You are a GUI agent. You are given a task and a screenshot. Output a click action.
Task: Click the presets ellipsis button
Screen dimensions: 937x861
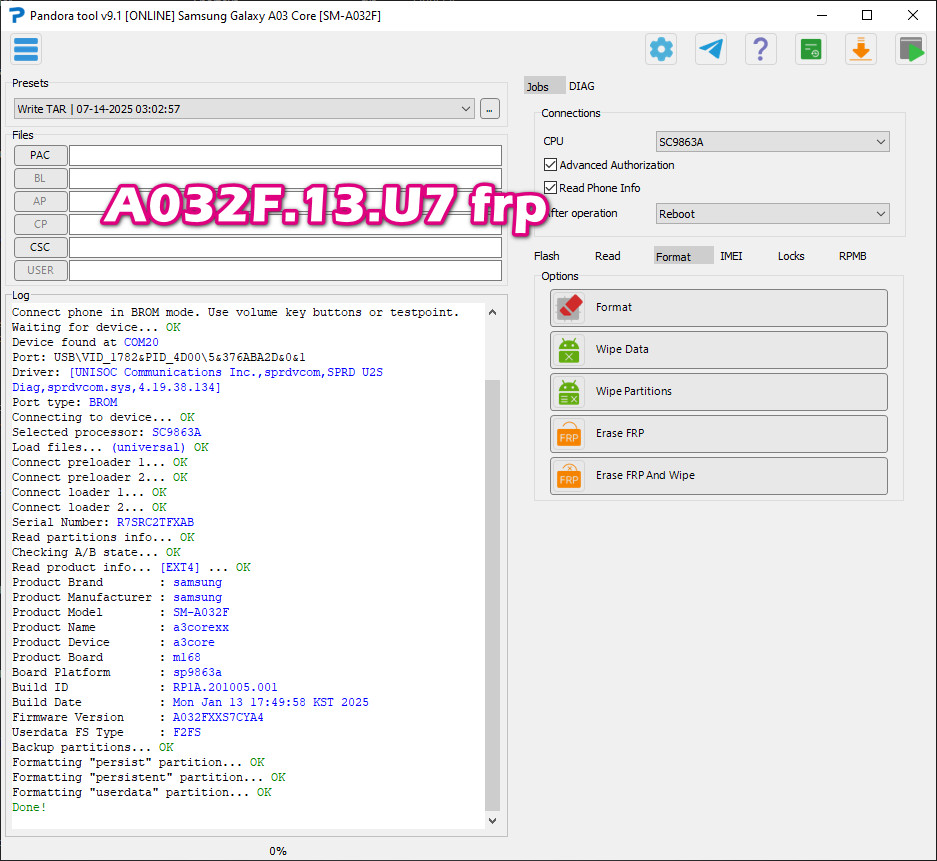pyautogui.click(x=489, y=109)
